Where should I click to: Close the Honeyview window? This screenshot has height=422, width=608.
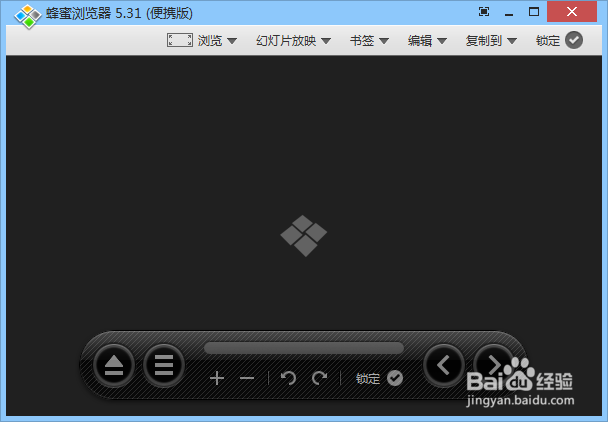(x=572, y=12)
